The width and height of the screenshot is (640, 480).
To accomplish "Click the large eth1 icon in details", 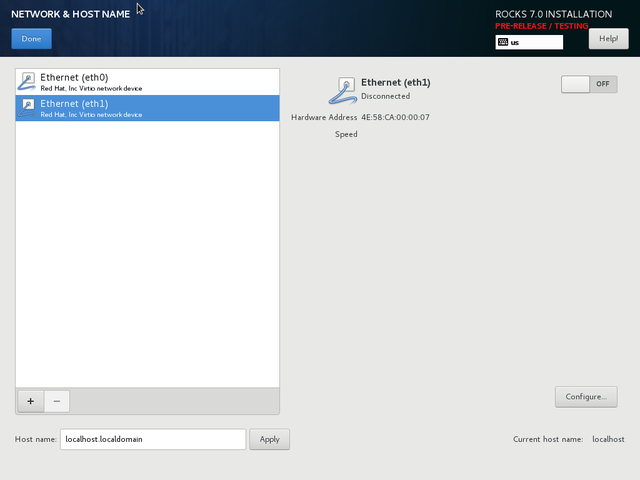I will (x=342, y=91).
